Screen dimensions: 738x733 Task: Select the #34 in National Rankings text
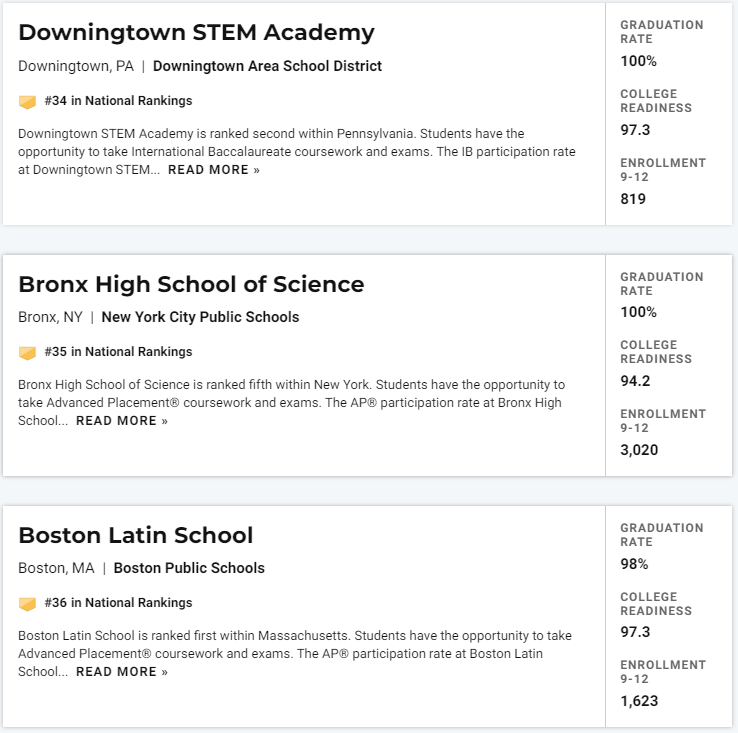coord(118,101)
